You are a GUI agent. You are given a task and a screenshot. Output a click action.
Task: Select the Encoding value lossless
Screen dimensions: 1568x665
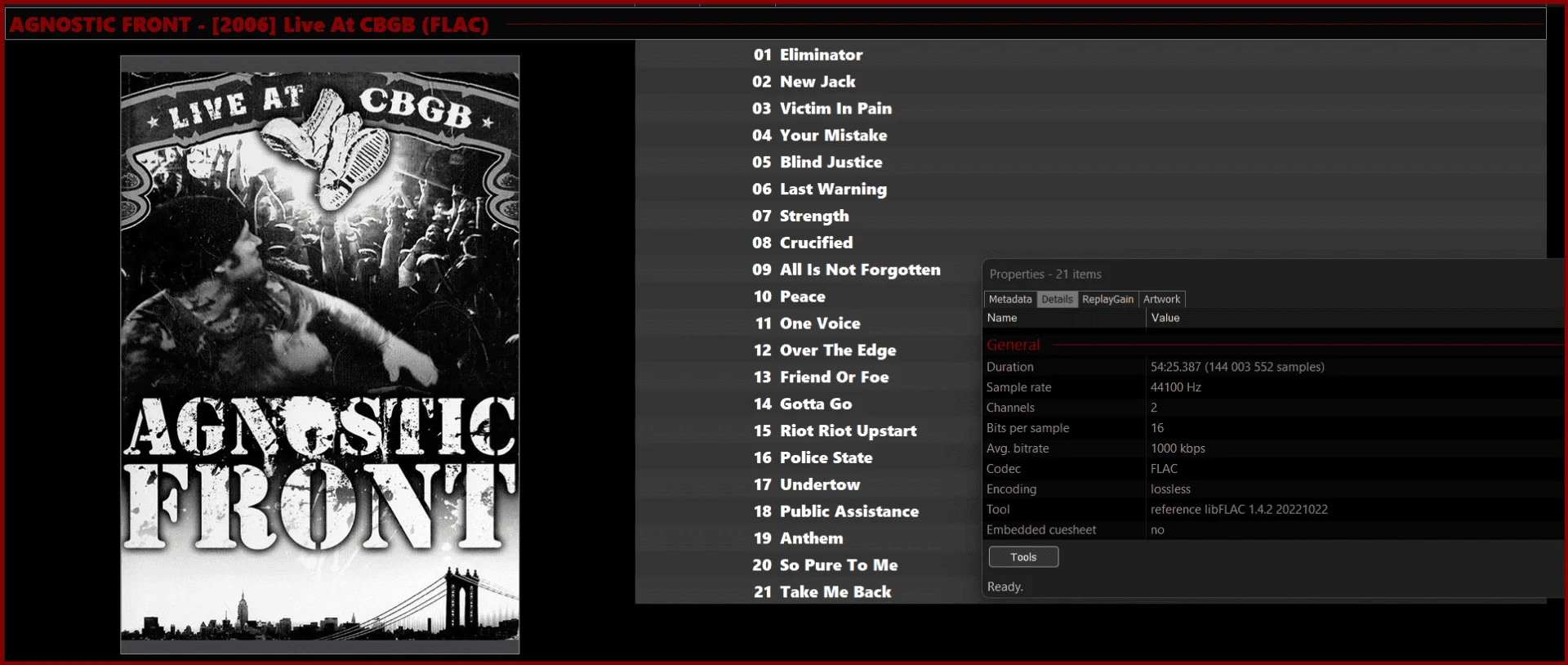(1170, 489)
